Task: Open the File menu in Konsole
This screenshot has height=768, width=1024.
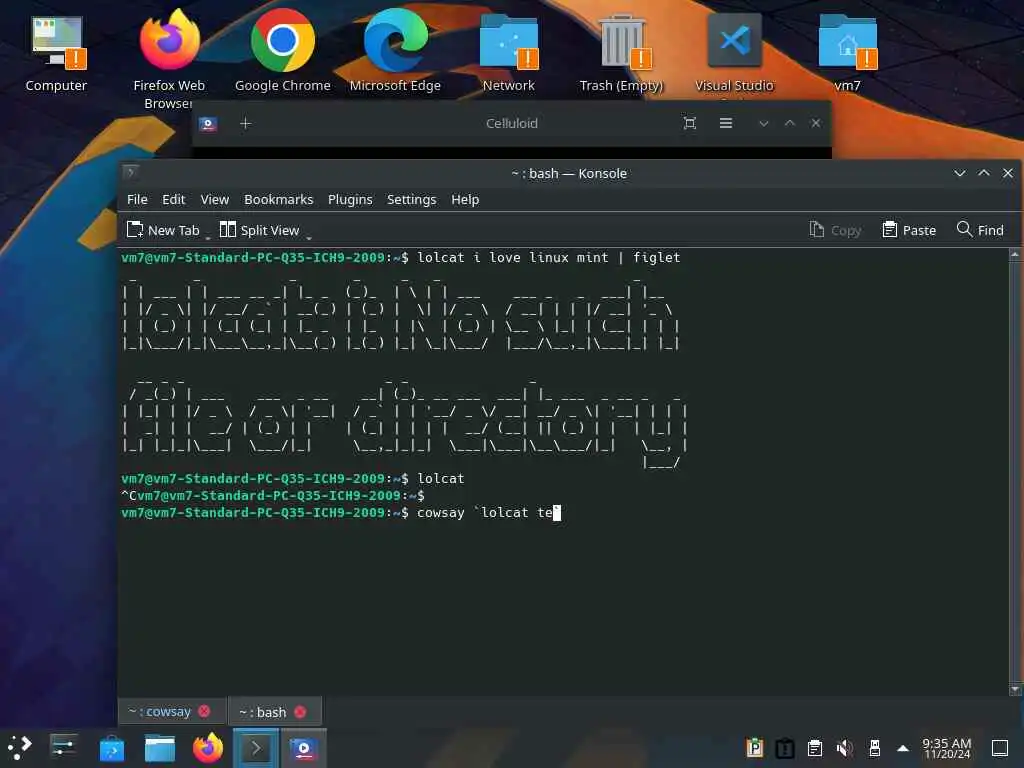Action: click(x=137, y=200)
